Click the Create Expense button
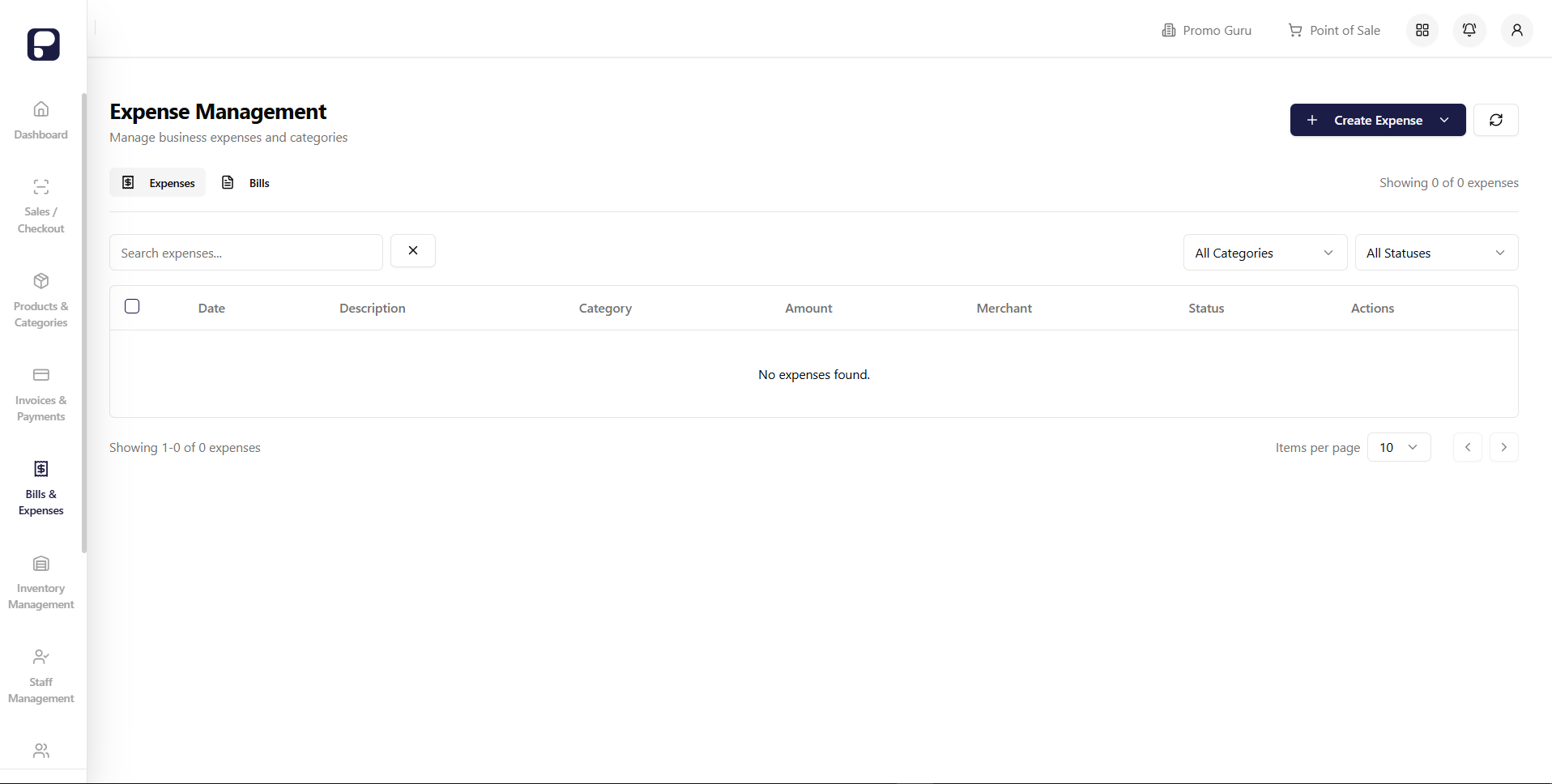 [1376, 120]
